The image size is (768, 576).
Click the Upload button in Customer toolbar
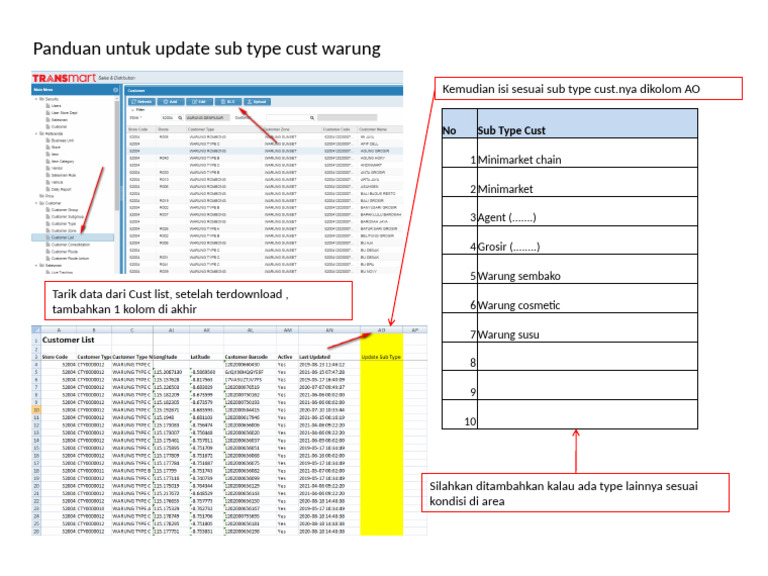[x=257, y=102]
